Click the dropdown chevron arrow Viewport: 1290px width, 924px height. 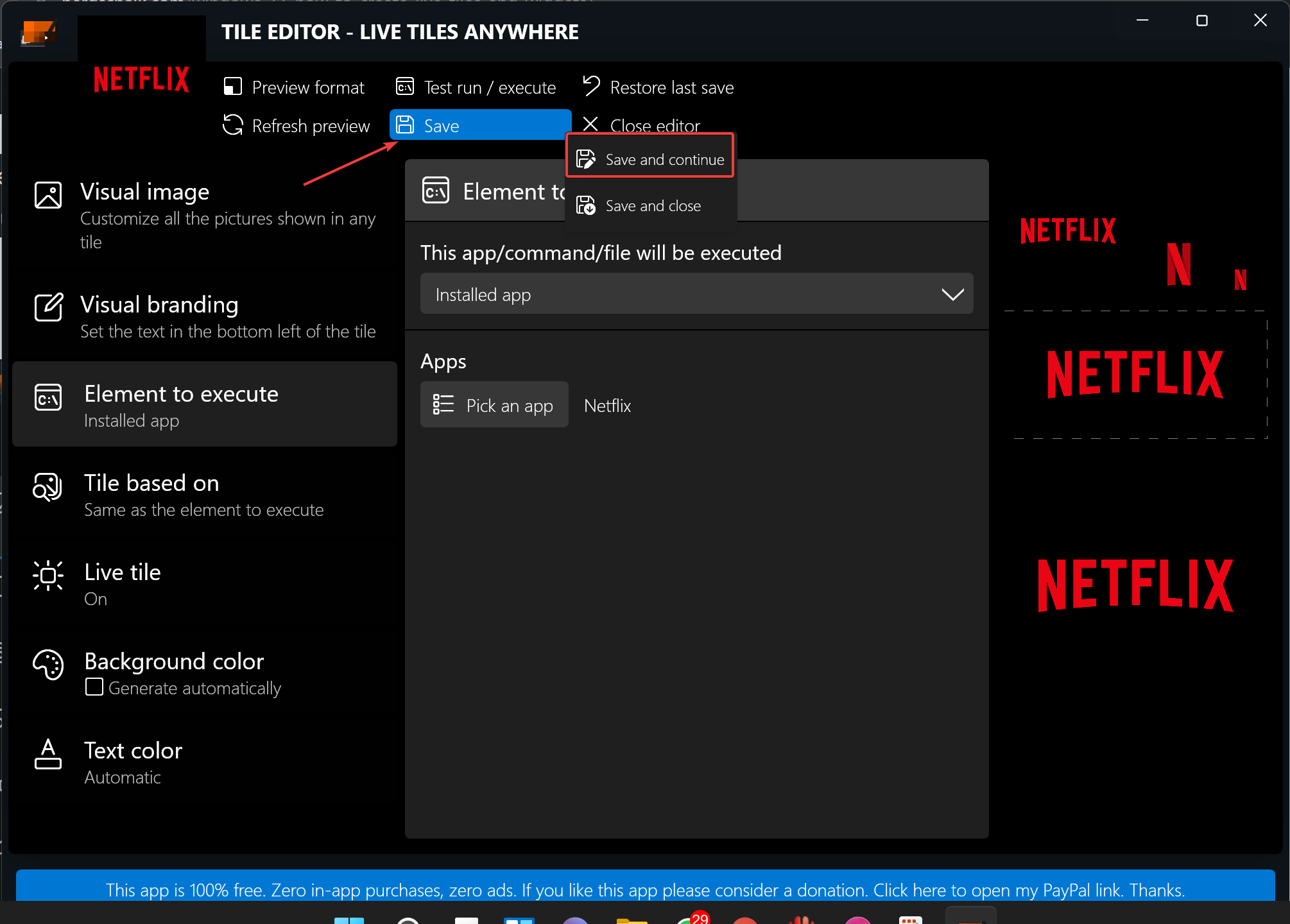click(952, 294)
